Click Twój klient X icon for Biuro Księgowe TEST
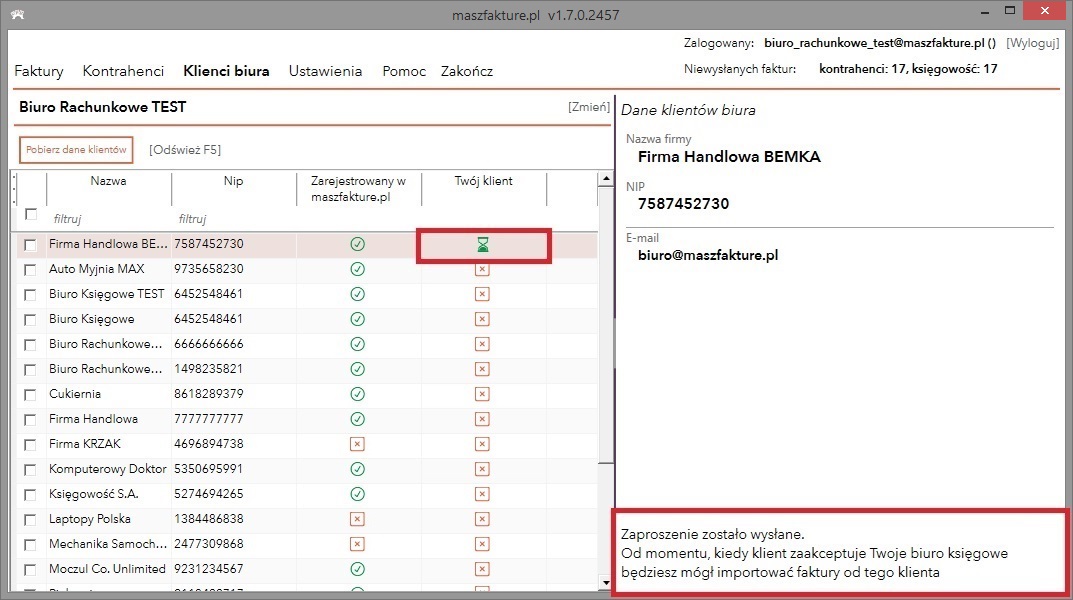1073x600 pixels. [x=482, y=294]
